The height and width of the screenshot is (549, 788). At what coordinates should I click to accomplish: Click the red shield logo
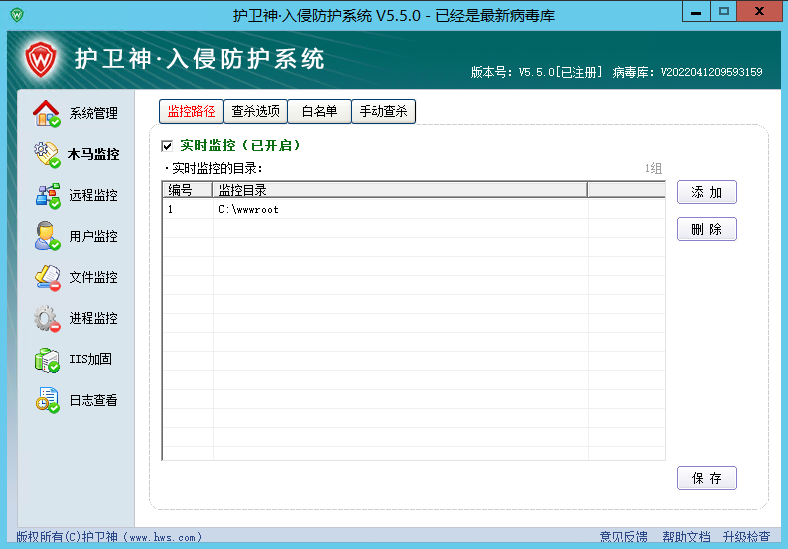(x=41, y=60)
